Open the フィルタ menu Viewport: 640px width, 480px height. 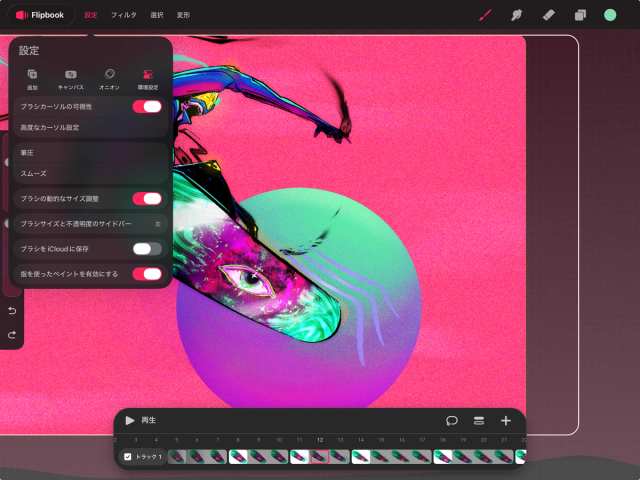pos(124,15)
